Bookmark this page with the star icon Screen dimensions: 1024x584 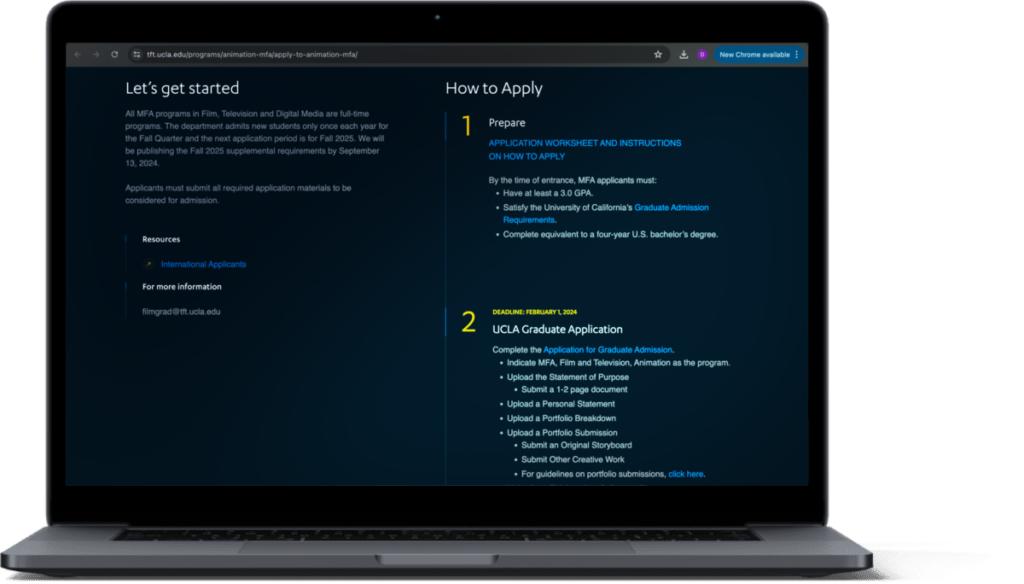pyautogui.click(x=658, y=55)
